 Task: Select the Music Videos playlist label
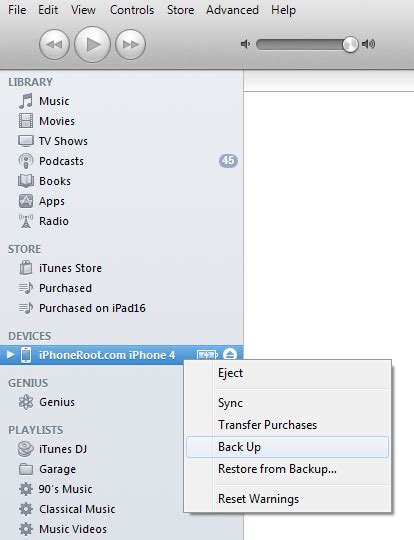point(73,529)
